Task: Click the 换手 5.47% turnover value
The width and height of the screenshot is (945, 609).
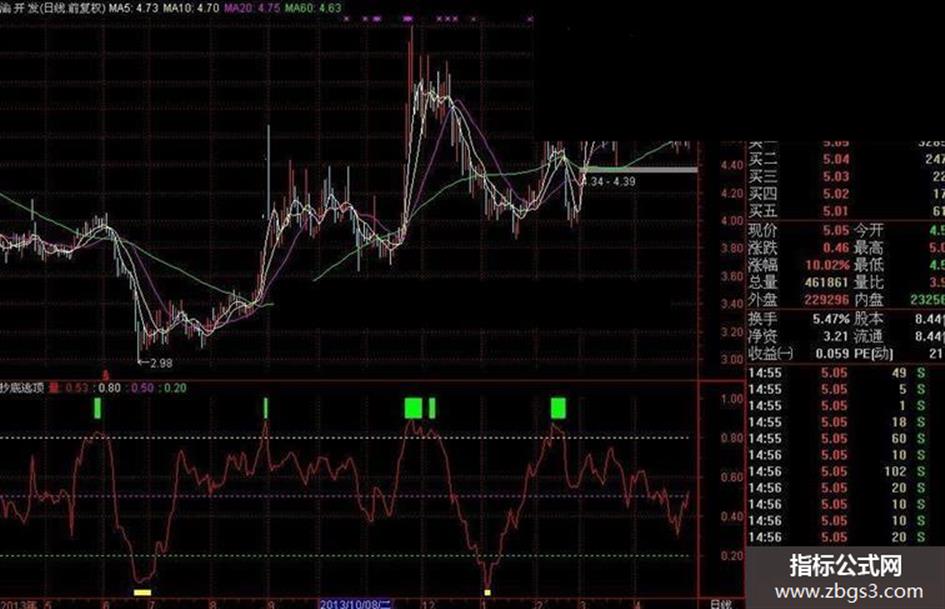Action: point(831,319)
